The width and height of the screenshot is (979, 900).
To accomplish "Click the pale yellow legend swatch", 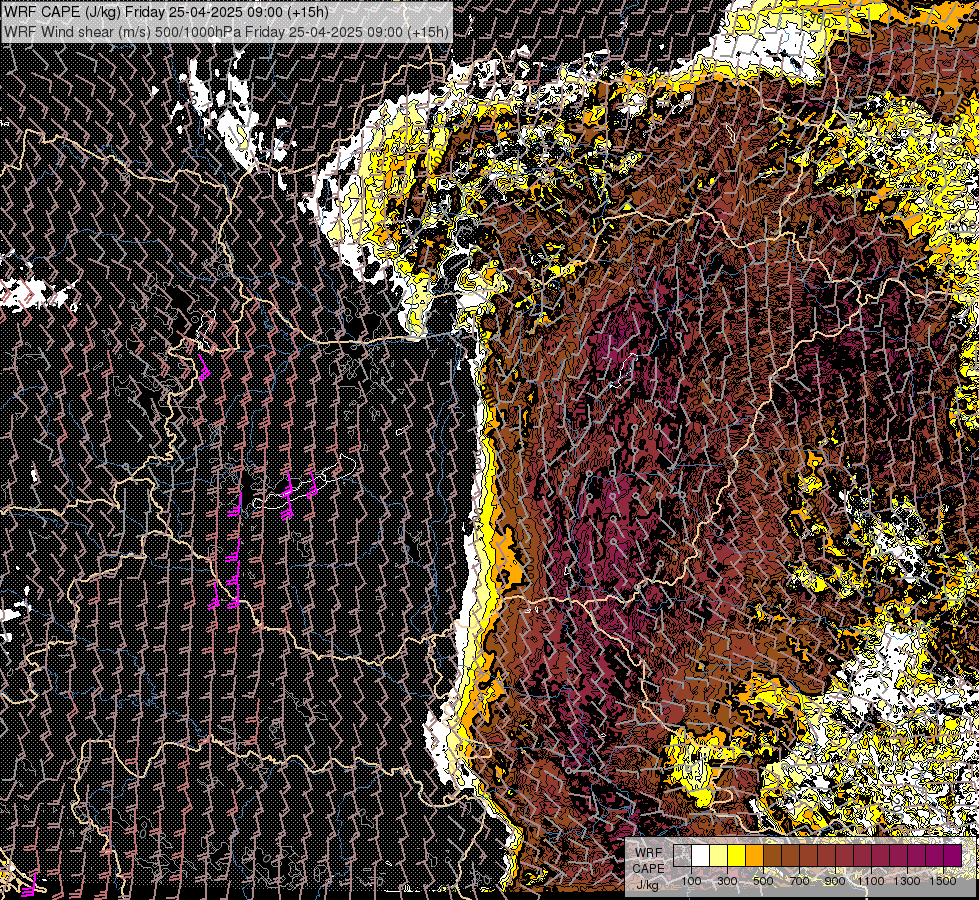I will (719, 856).
